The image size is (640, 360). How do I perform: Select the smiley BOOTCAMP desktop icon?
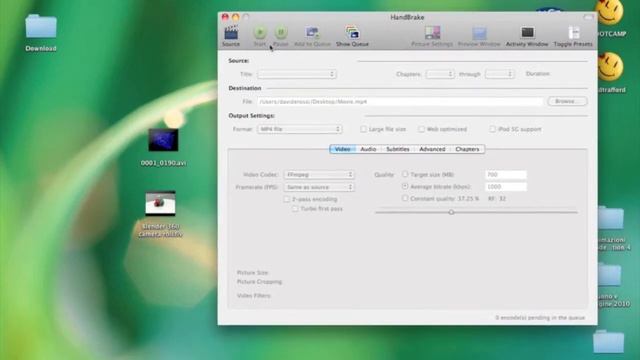click(610, 12)
